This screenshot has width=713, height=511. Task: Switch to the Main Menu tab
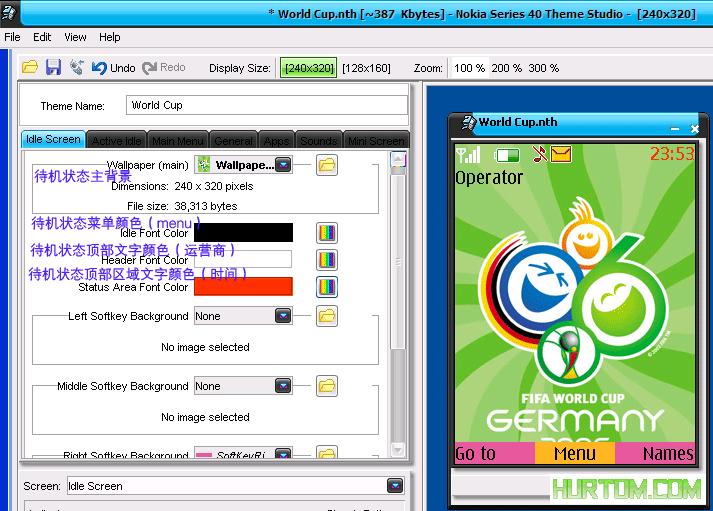(178, 140)
